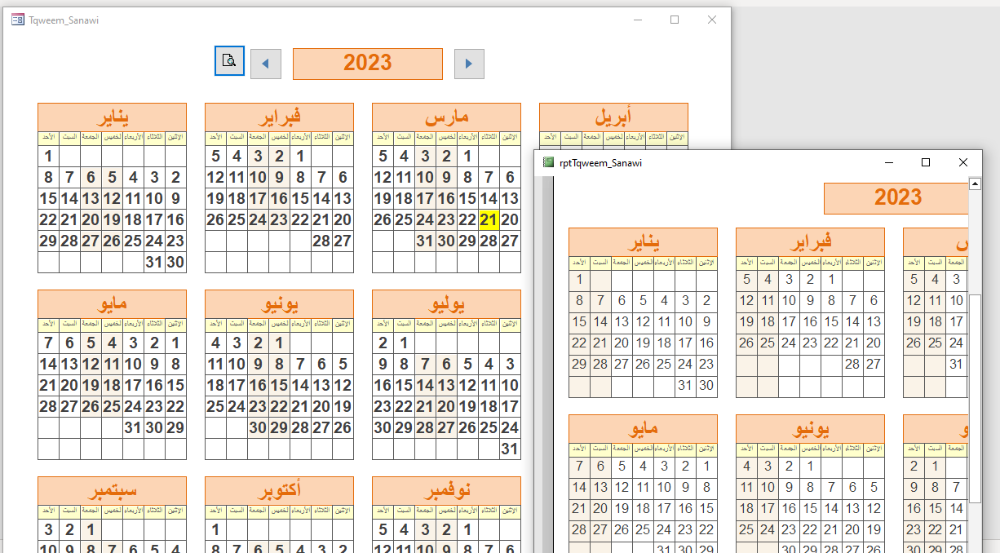
Task: Go to previous year with left arrow
Action: click(265, 64)
